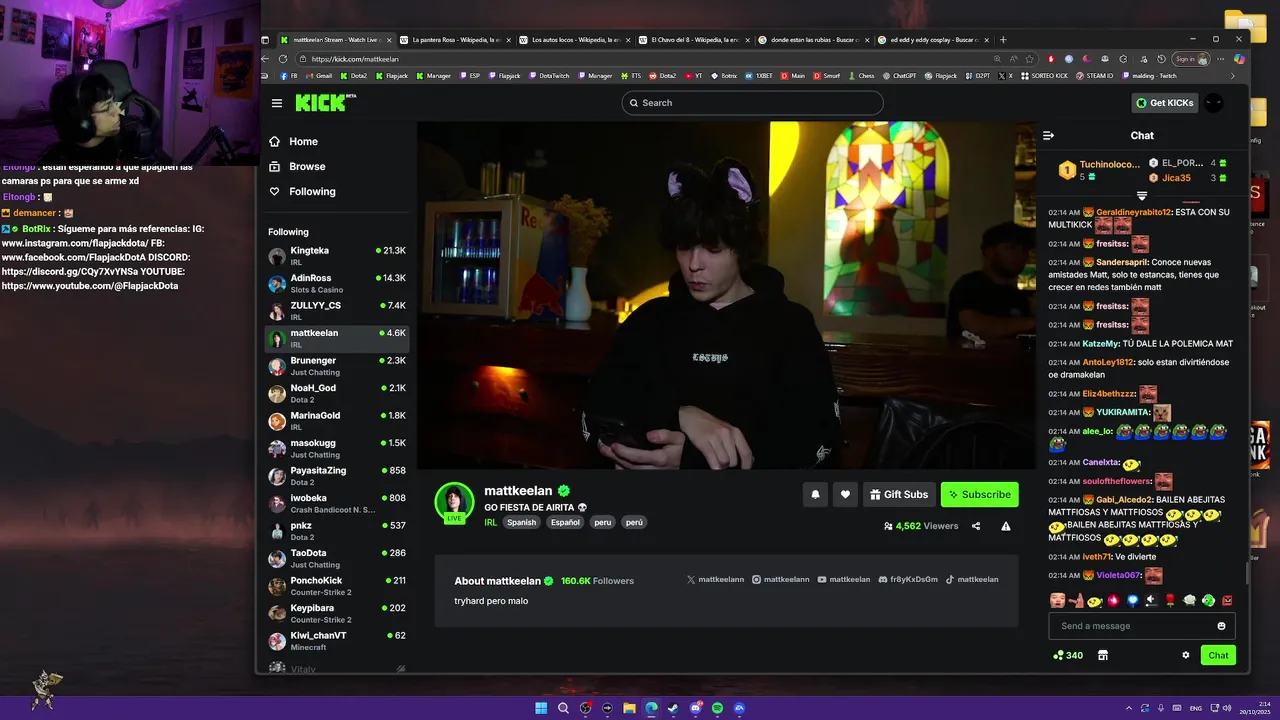Viewport: 1280px width, 720px height.
Task: Open the ChatGPT bookmark
Action: [x=898, y=76]
